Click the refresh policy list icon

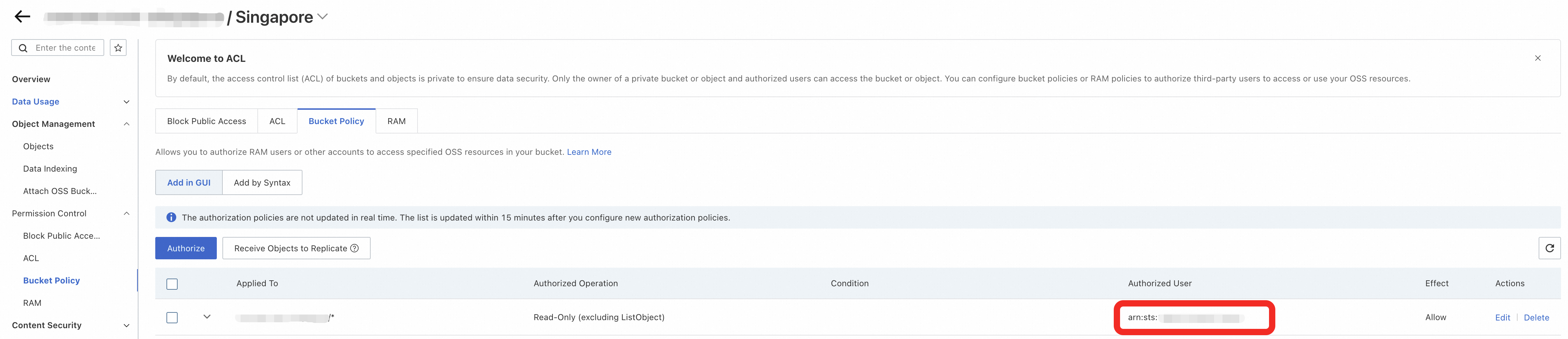pos(1549,248)
